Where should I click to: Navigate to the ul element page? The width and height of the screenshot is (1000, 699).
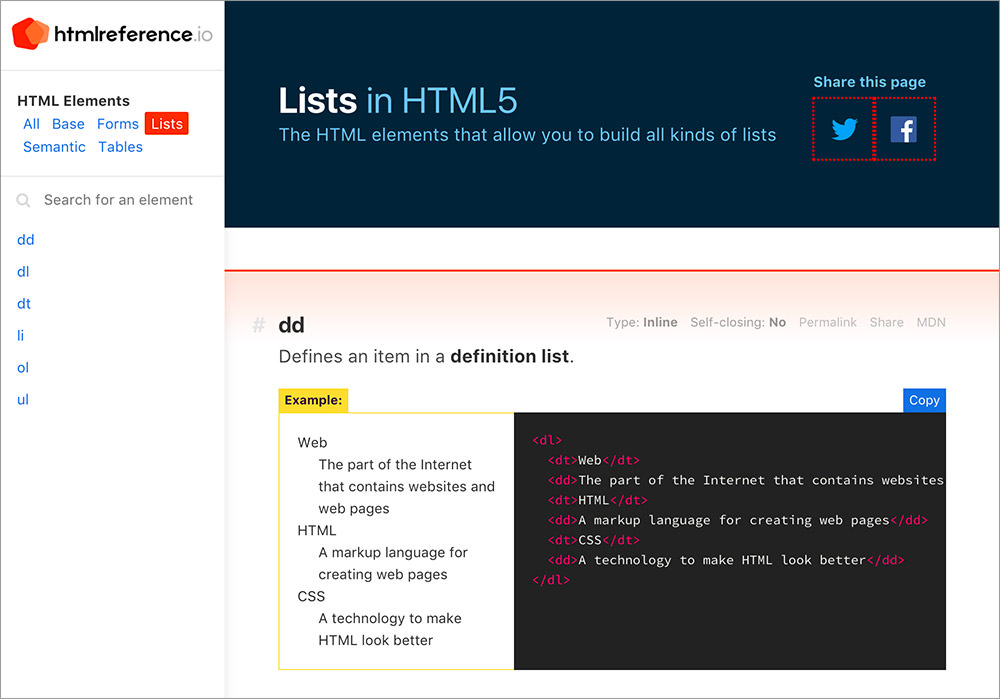click(23, 399)
